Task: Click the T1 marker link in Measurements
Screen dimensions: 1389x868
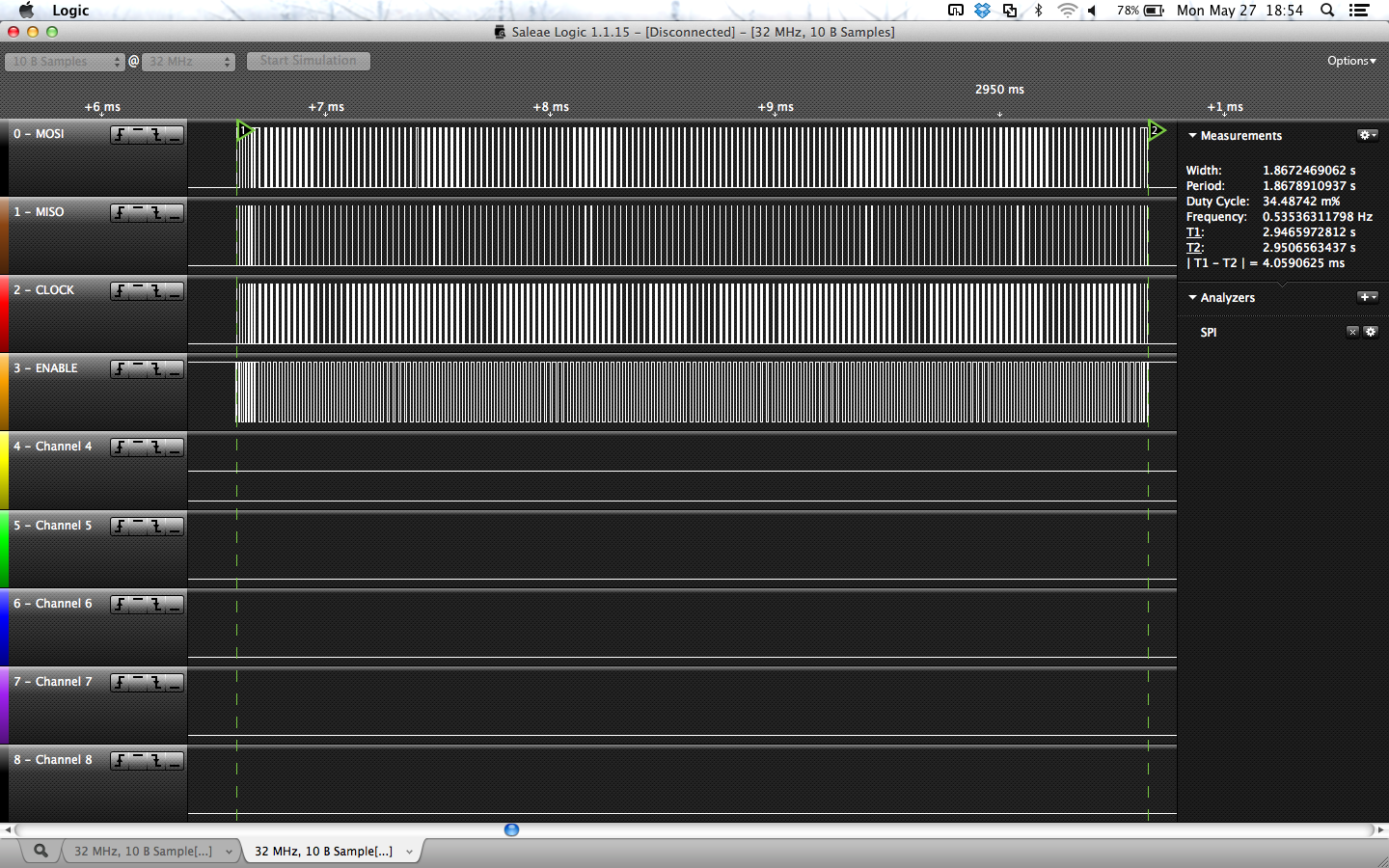Action: point(1194,232)
